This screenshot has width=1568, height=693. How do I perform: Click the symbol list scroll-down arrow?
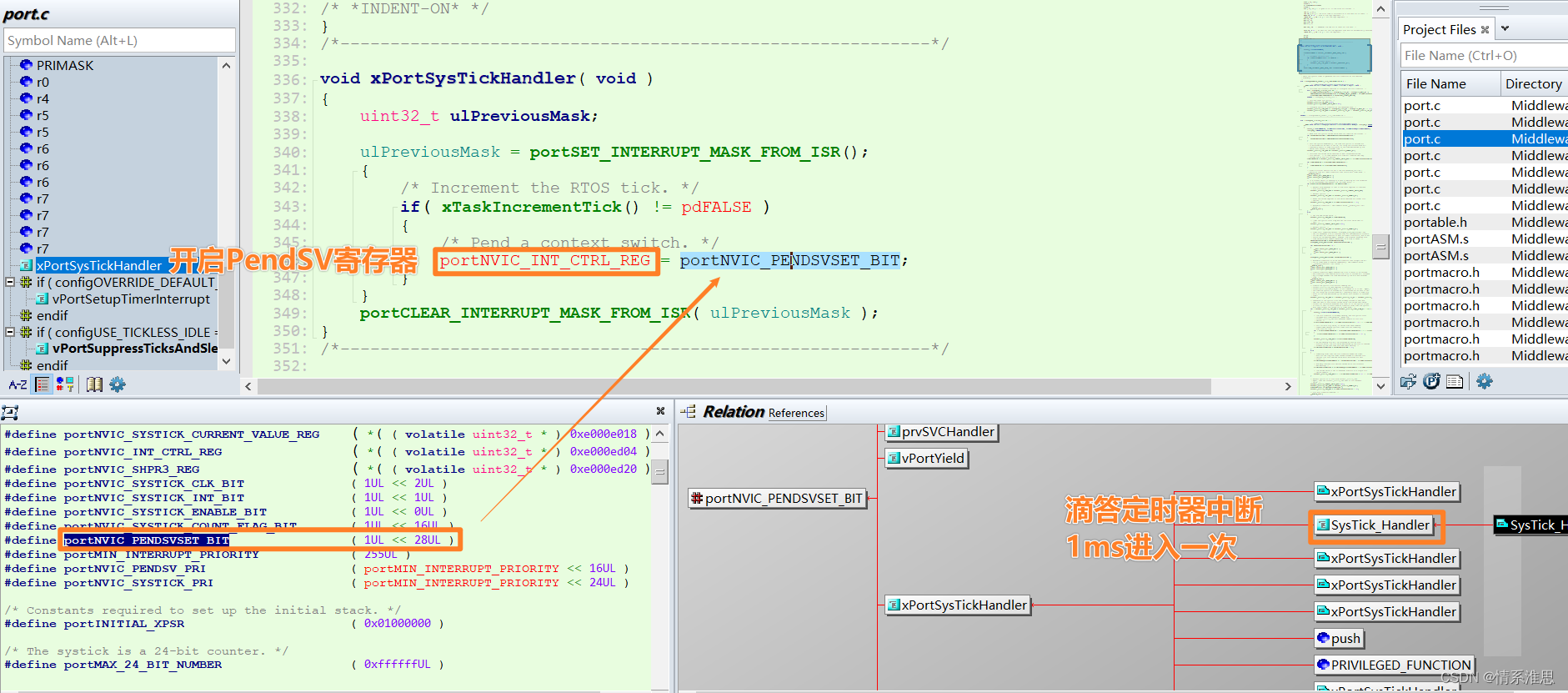point(226,362)
